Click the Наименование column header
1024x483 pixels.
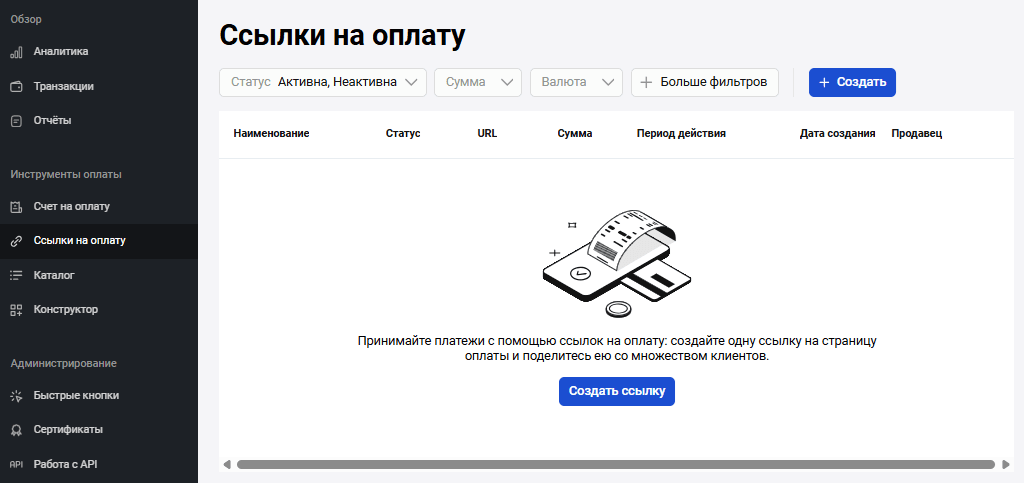[x=271, y=133]
